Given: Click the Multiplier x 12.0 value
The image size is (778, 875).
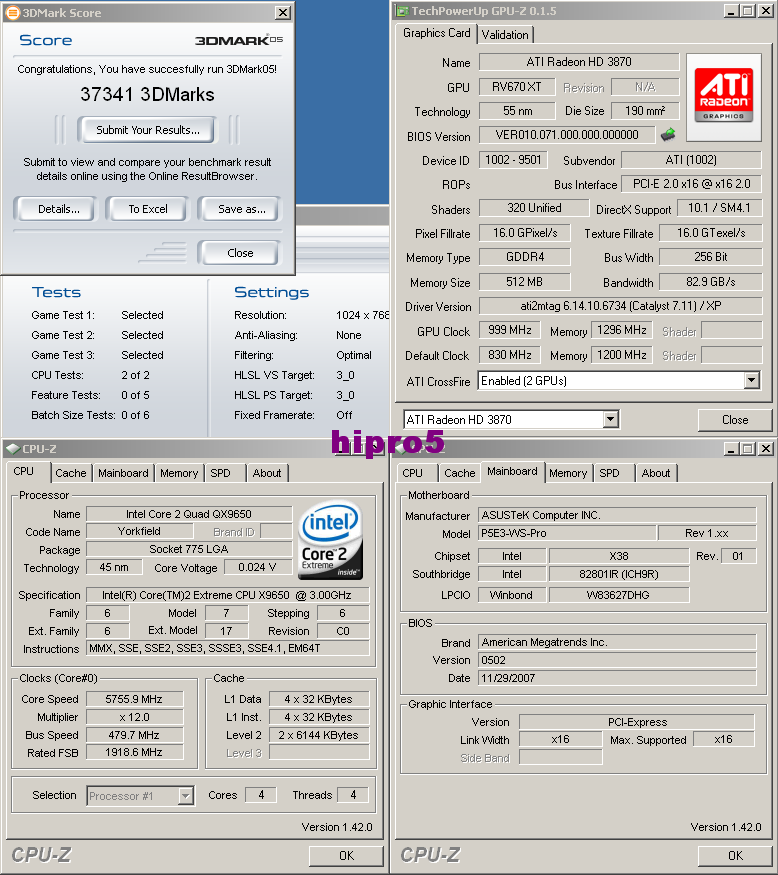Looking at the screenshot, I should click(x=134, y=717).
